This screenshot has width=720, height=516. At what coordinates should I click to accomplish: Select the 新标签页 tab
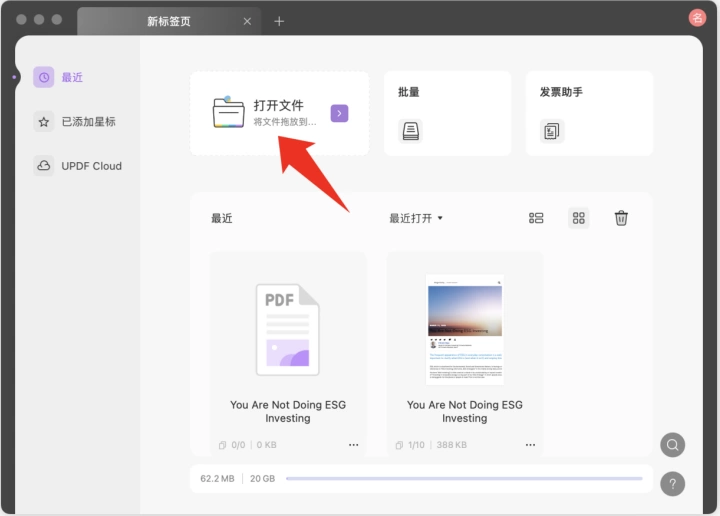point(169,21)
